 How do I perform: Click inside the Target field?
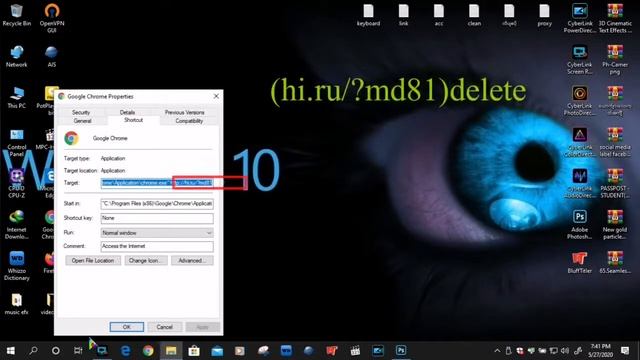pos(157,183)
